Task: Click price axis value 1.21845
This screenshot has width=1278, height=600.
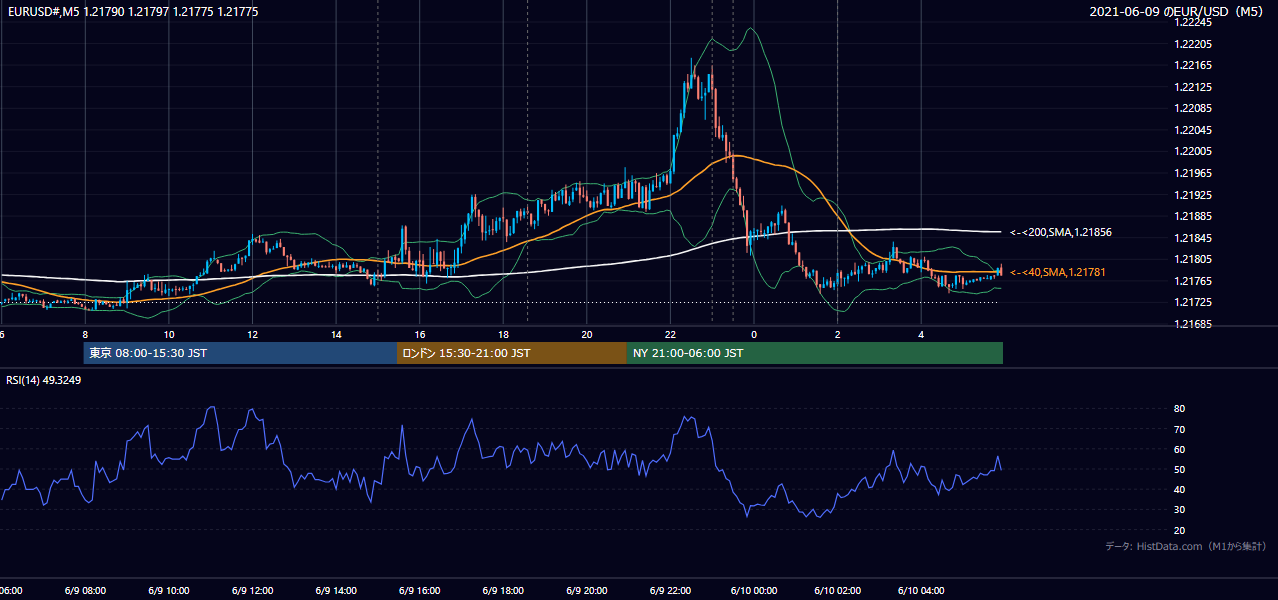Action: coord(1191,238)
